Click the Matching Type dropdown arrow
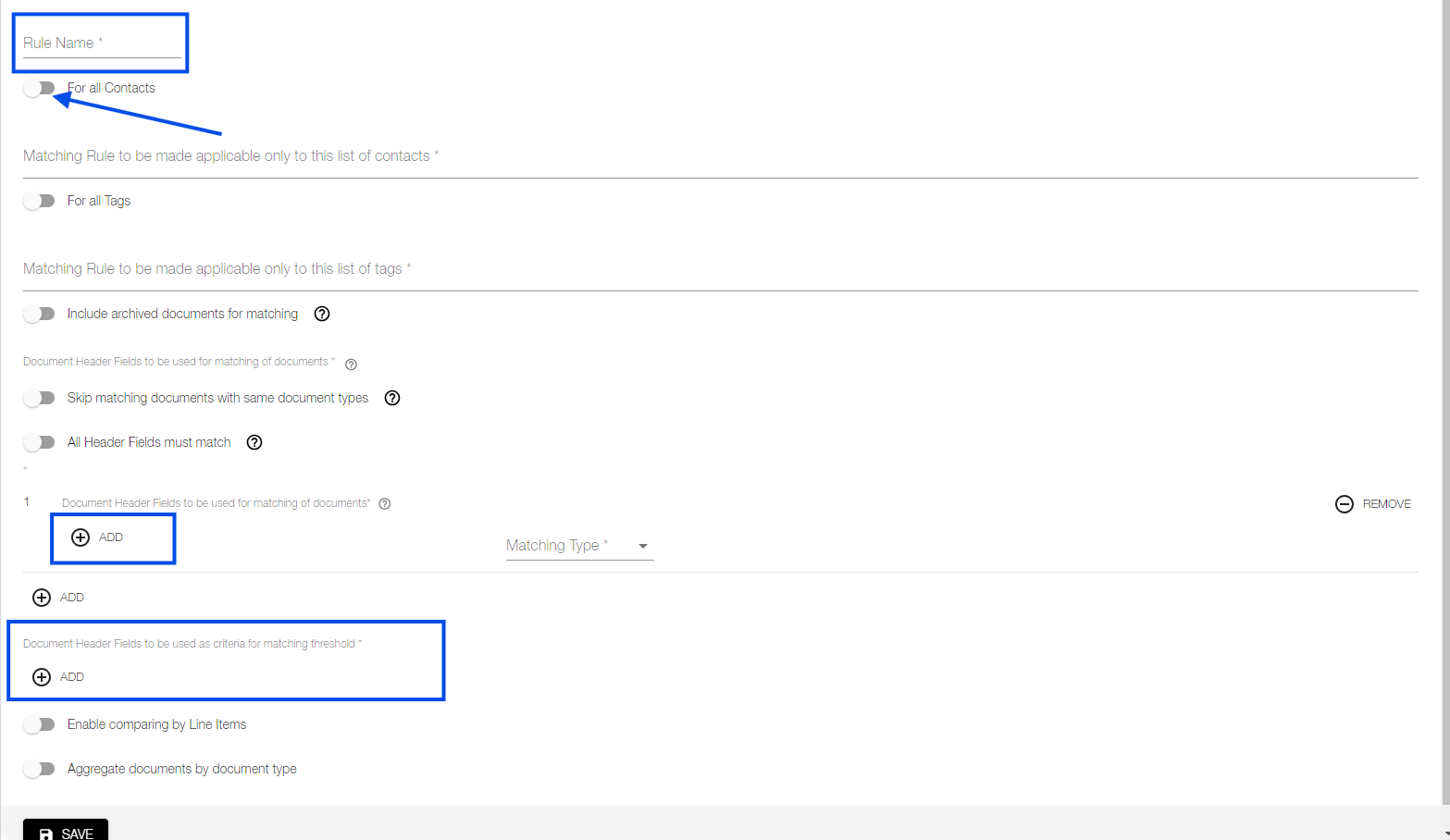Screen dimensions: 1450x840 643,546
